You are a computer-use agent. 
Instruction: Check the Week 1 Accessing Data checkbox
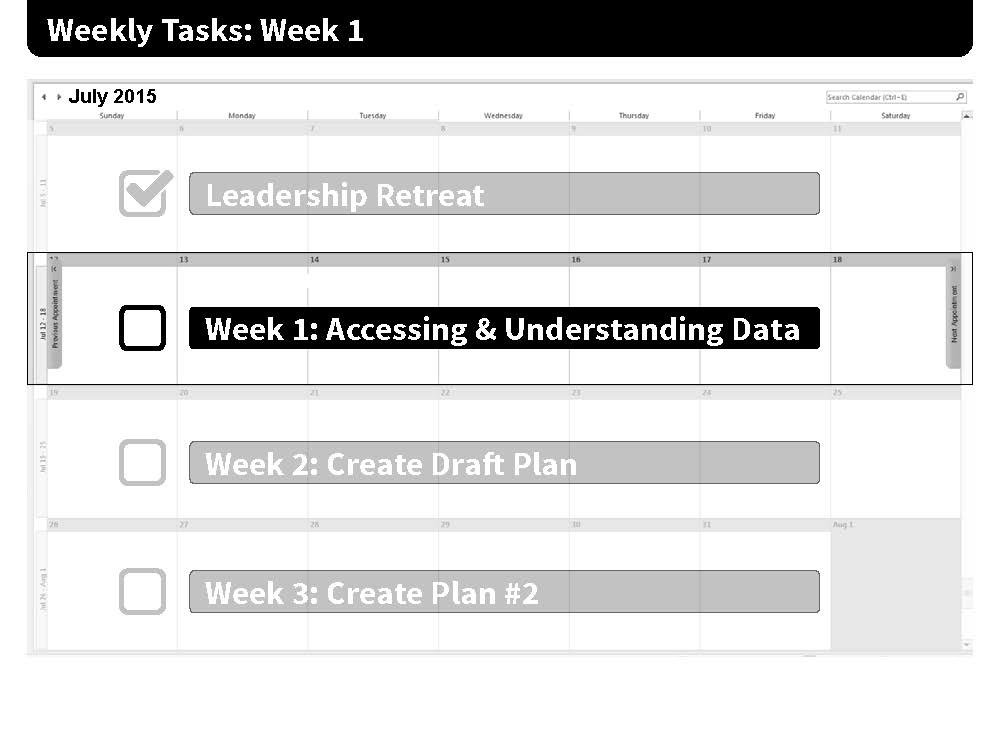(142, 328)
